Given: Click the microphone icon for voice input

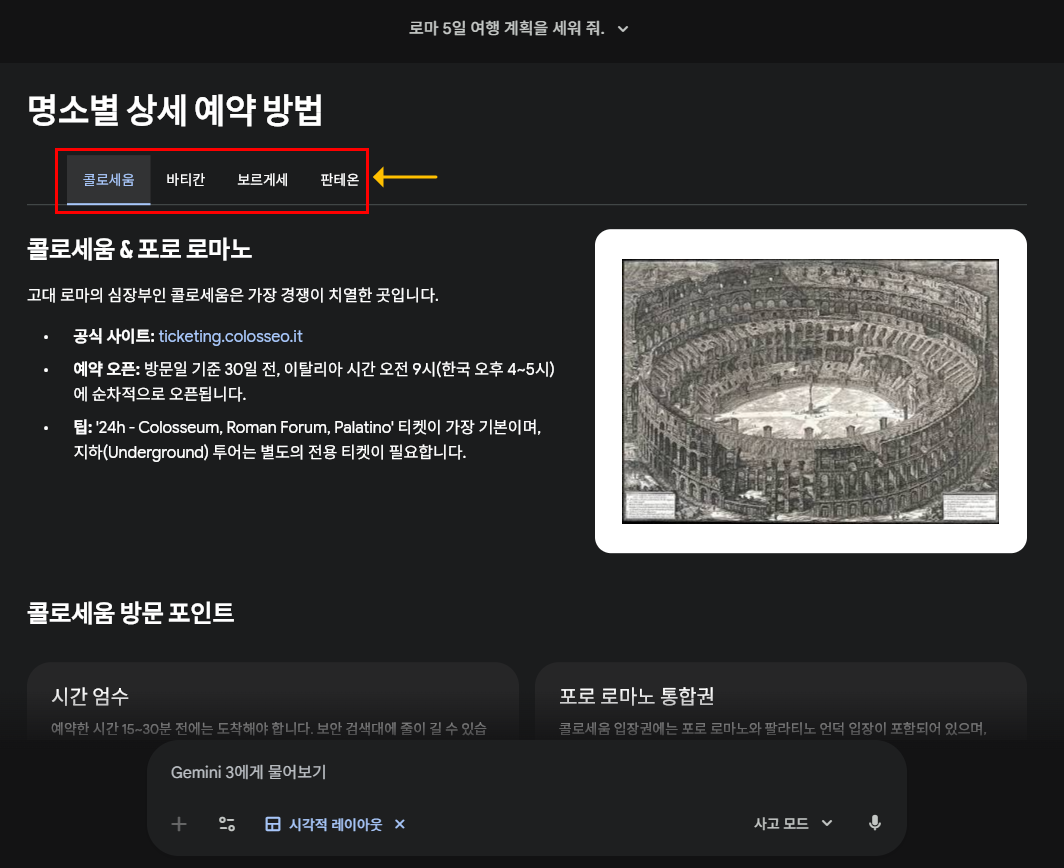Looking at the screenshot, I should [874, 822].
